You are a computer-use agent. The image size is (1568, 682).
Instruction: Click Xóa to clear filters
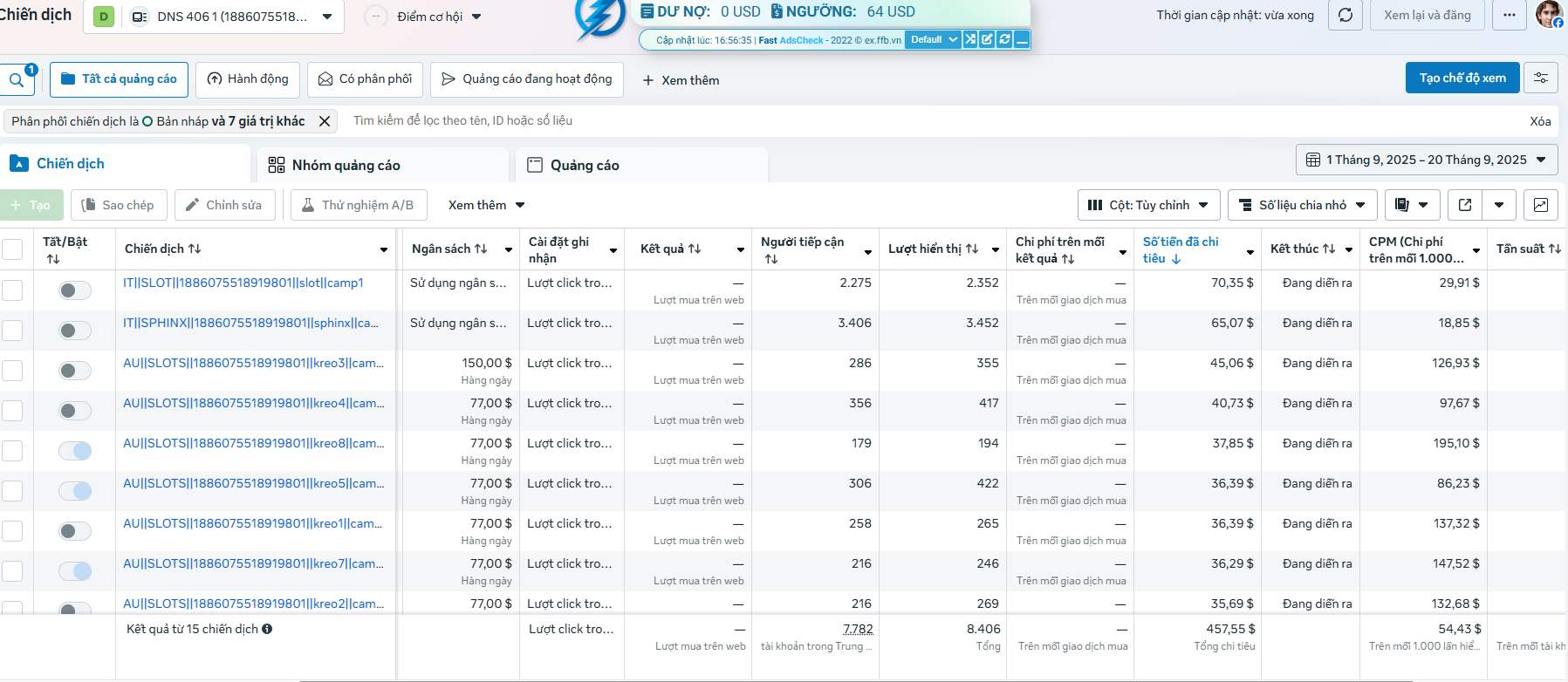coord(1540,121)
